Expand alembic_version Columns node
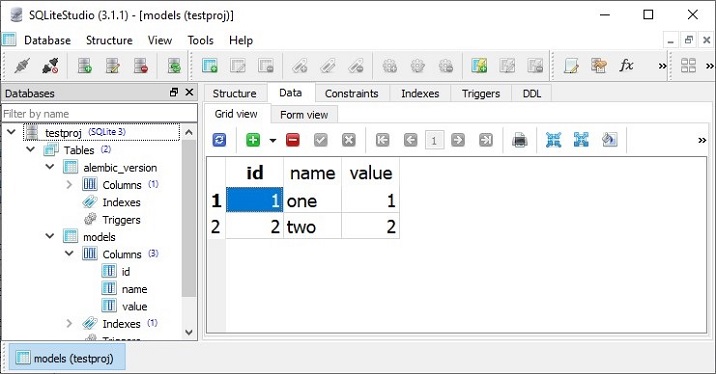 click(x=69, y=184)
